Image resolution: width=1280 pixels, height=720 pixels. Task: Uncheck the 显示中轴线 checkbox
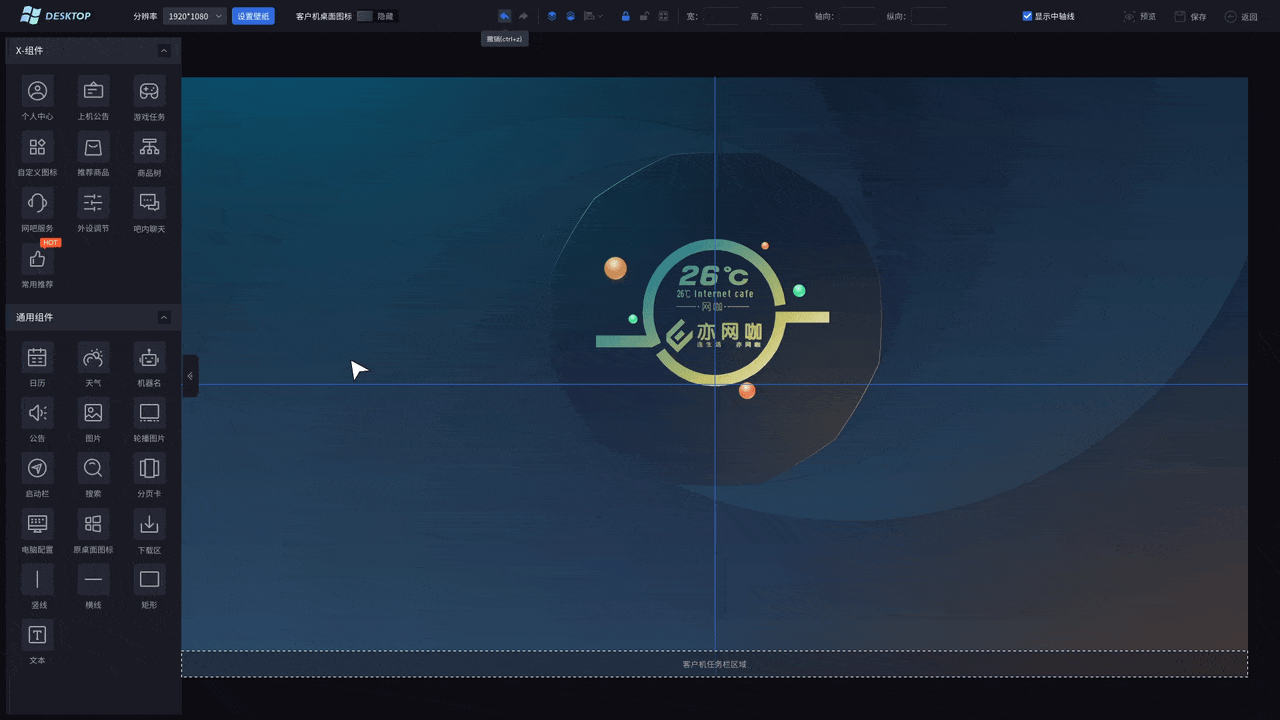coord(1027,16)
